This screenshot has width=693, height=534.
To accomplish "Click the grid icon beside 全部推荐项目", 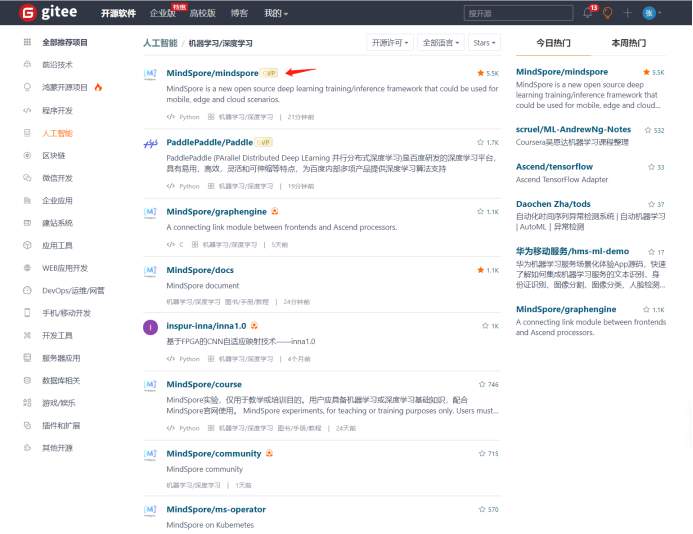I will coord(27,42).
